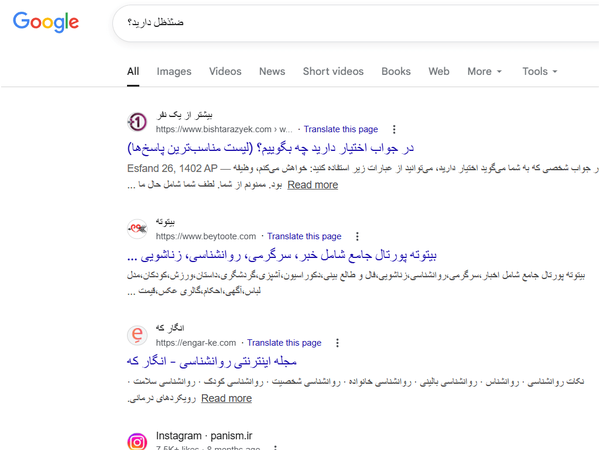Translate the bishtarazyek.com result page
Screen dimensions: 600x451
tap(341, 129)
